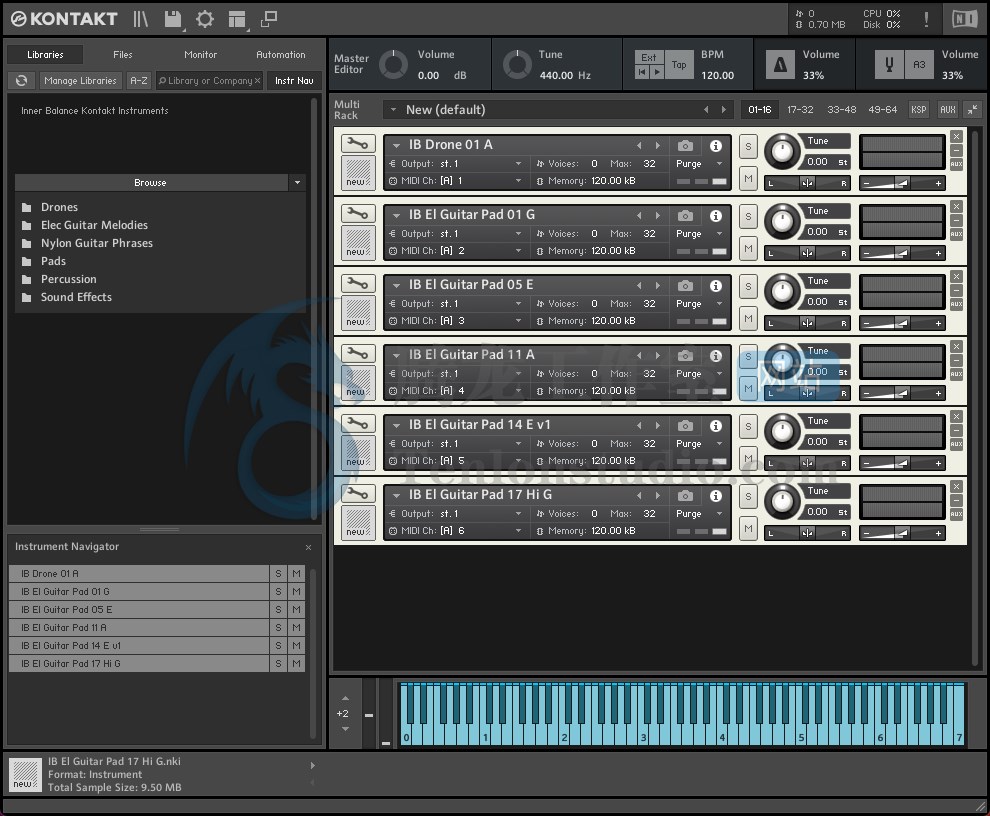Switch to the Files tab
Screen dimensions: 990x816
coord(122,54)
